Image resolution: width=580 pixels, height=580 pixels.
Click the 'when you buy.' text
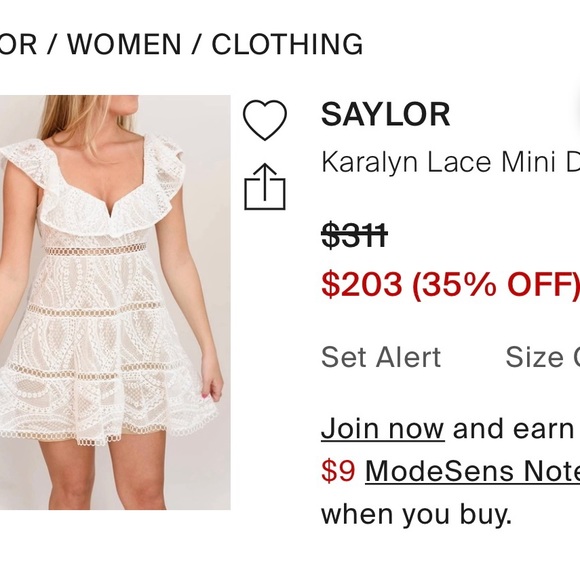tap(417, 515)
